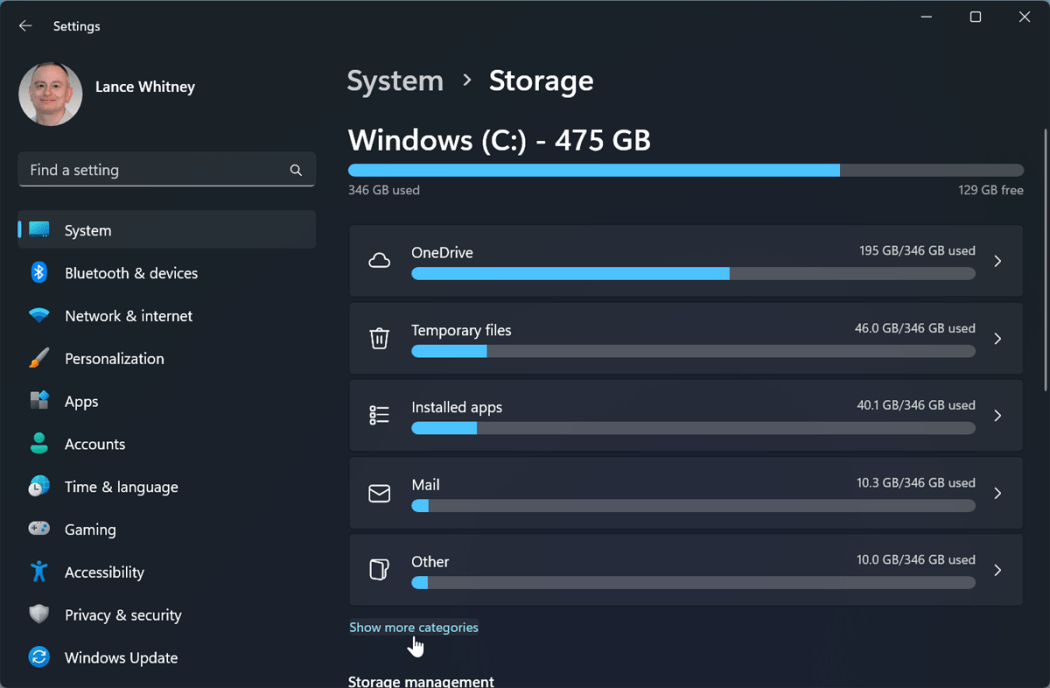Click the OneDrive usage bar
The height and width of the screenshot is (688, 1050).
693,273
